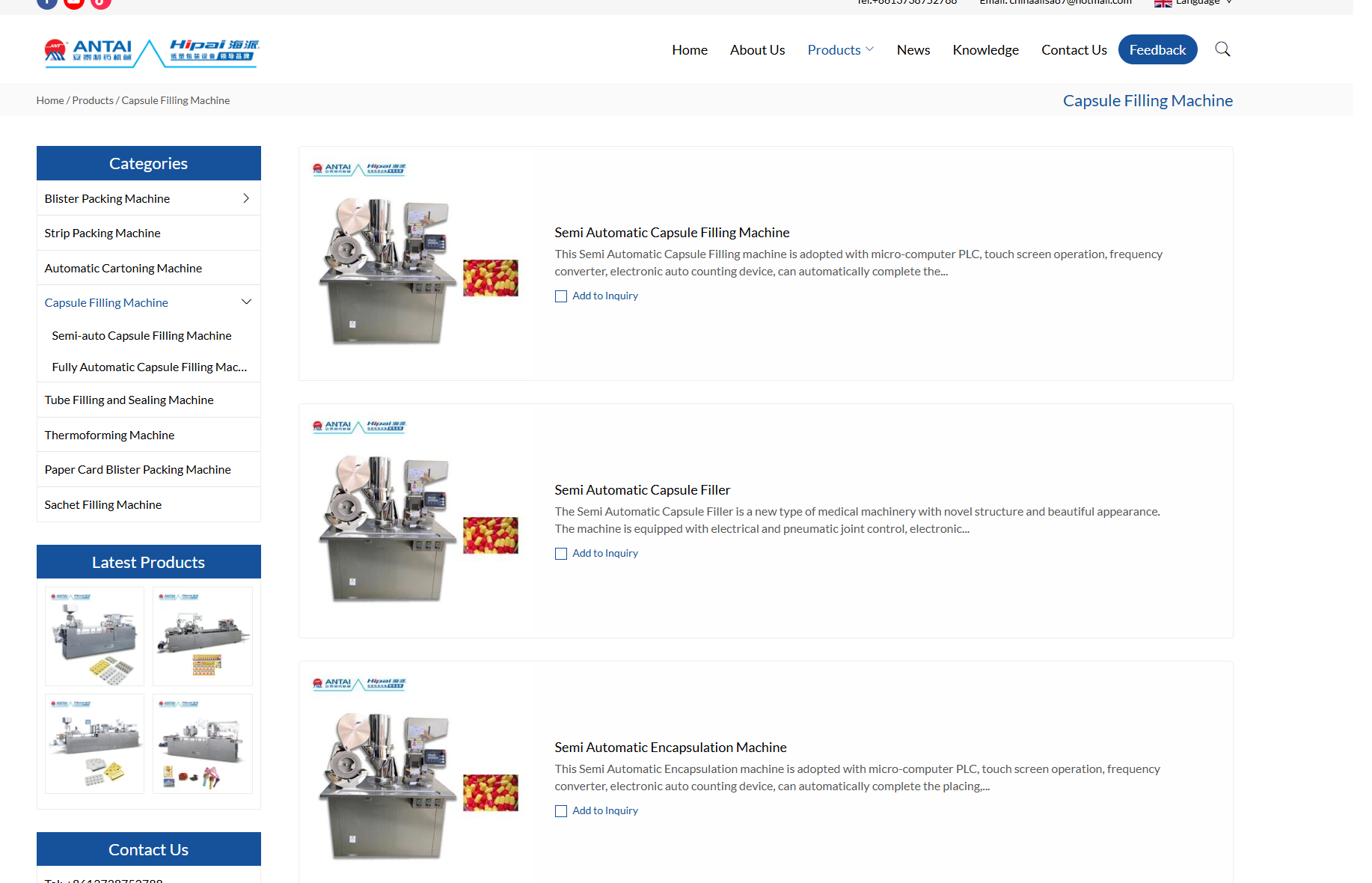Click the Facebook social icon

tap(47, 2)
